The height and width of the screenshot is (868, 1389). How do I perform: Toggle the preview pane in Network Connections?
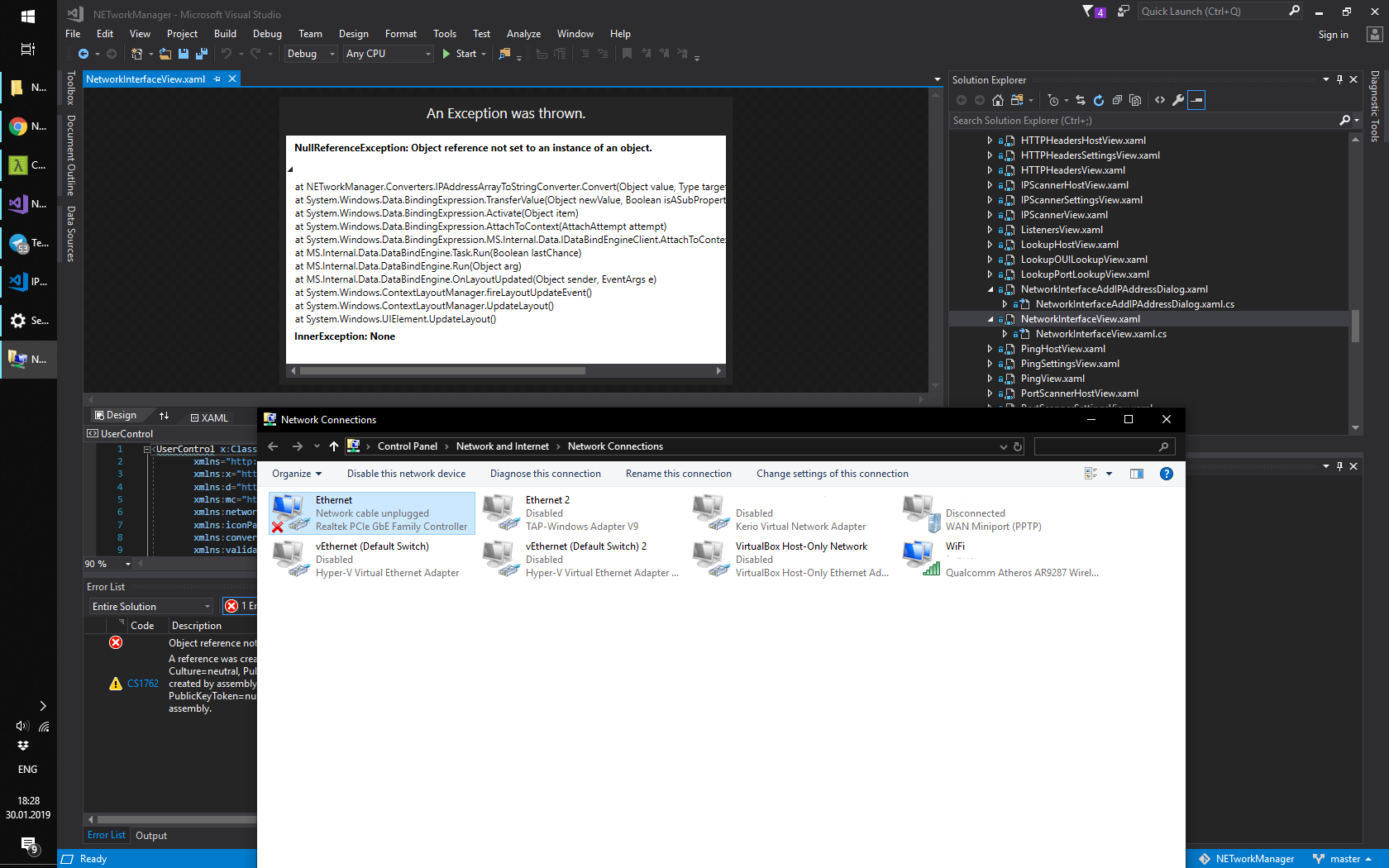coord(1136,474)
